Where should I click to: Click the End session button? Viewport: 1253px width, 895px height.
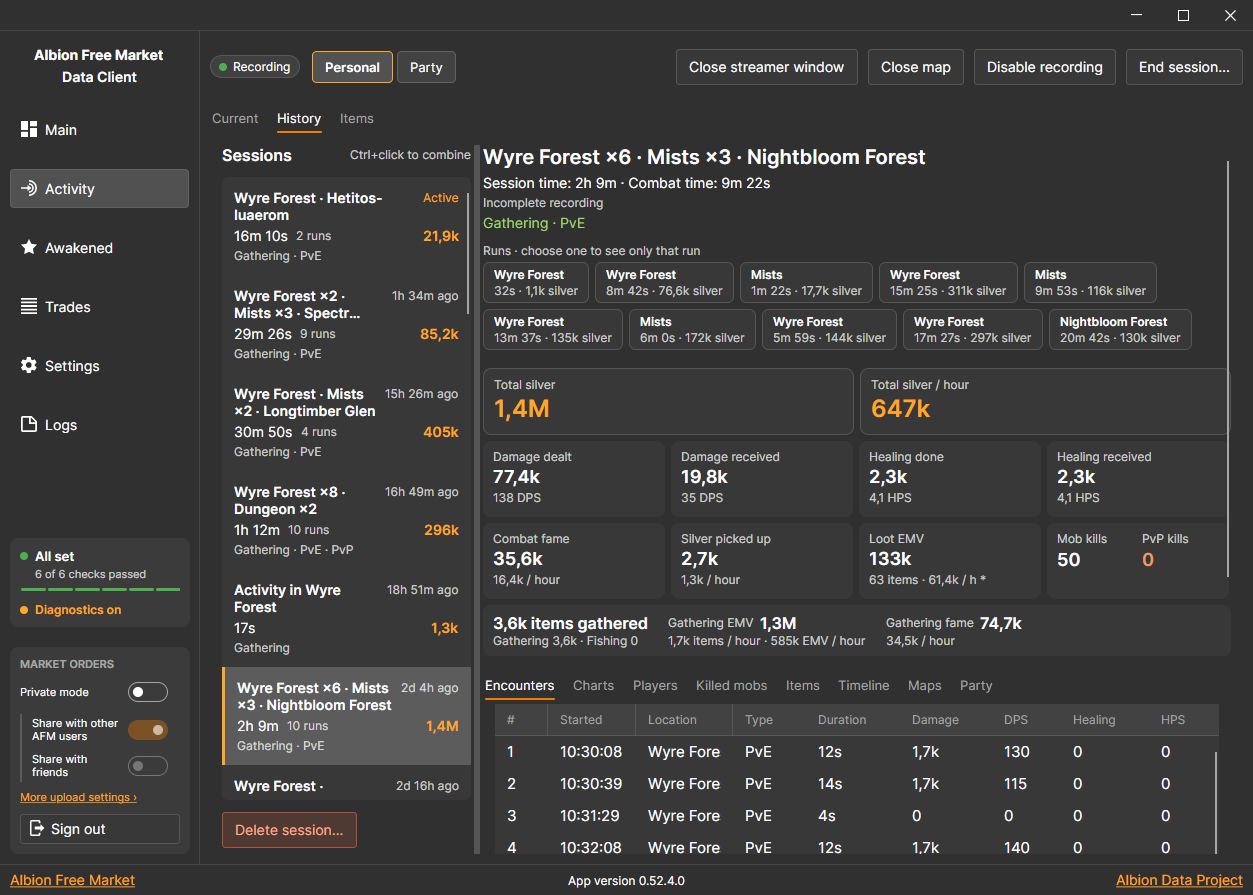tap(1184, 67)
